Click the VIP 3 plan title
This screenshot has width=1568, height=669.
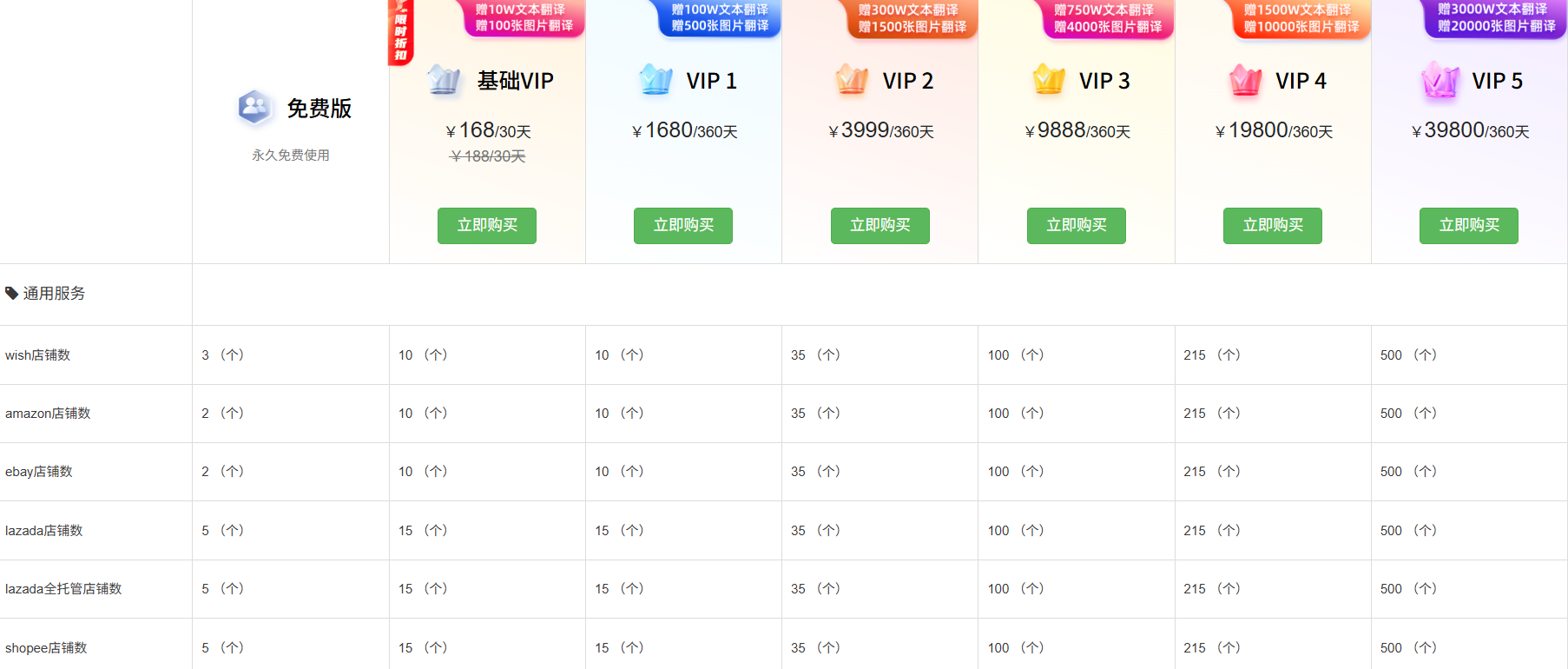point(1104,81)
